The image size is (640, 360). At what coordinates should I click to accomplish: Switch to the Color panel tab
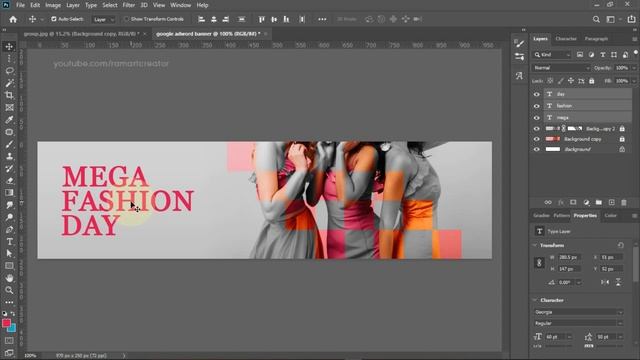611,216
